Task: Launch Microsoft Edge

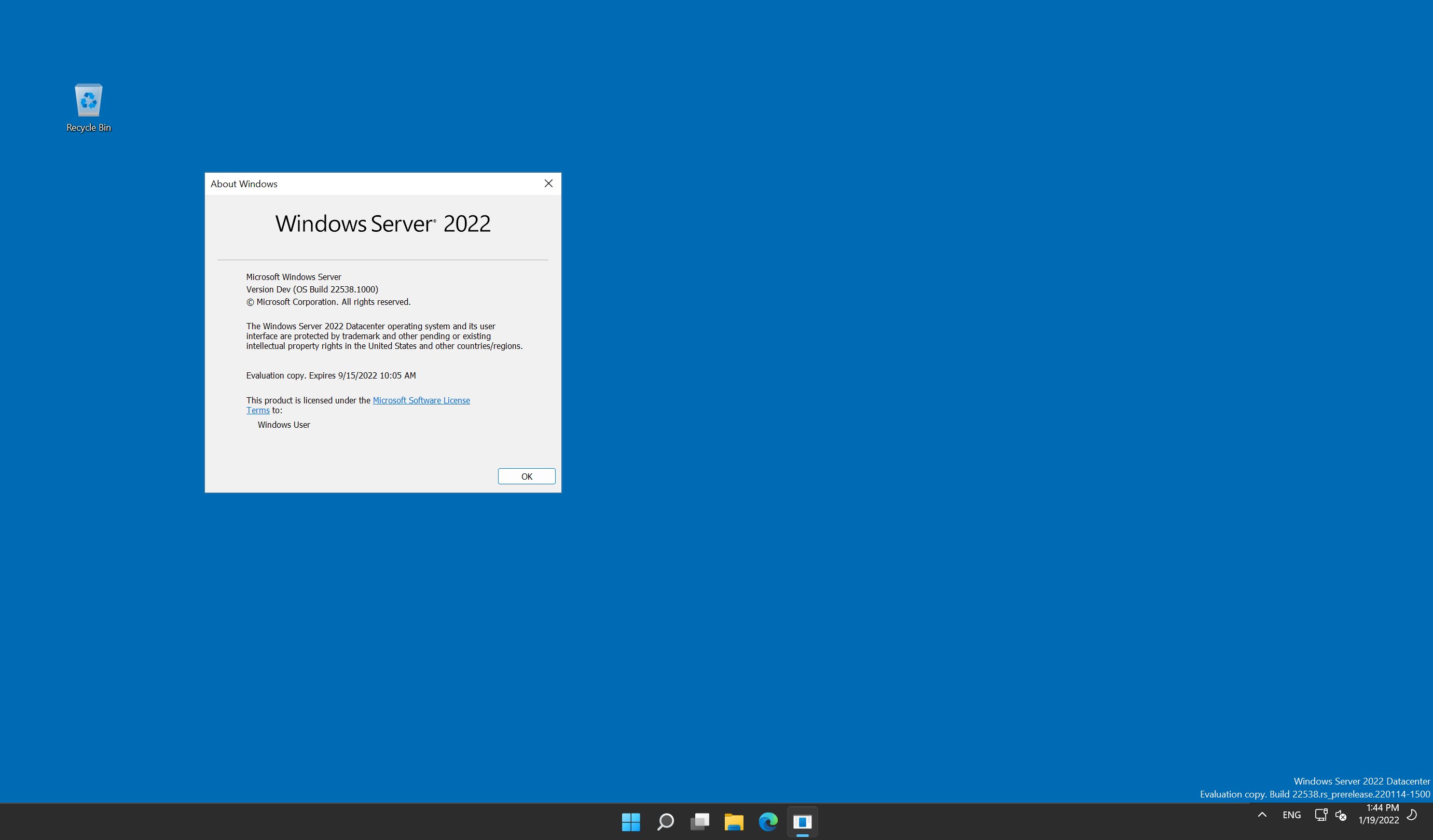Action: (x=768, y=821)
